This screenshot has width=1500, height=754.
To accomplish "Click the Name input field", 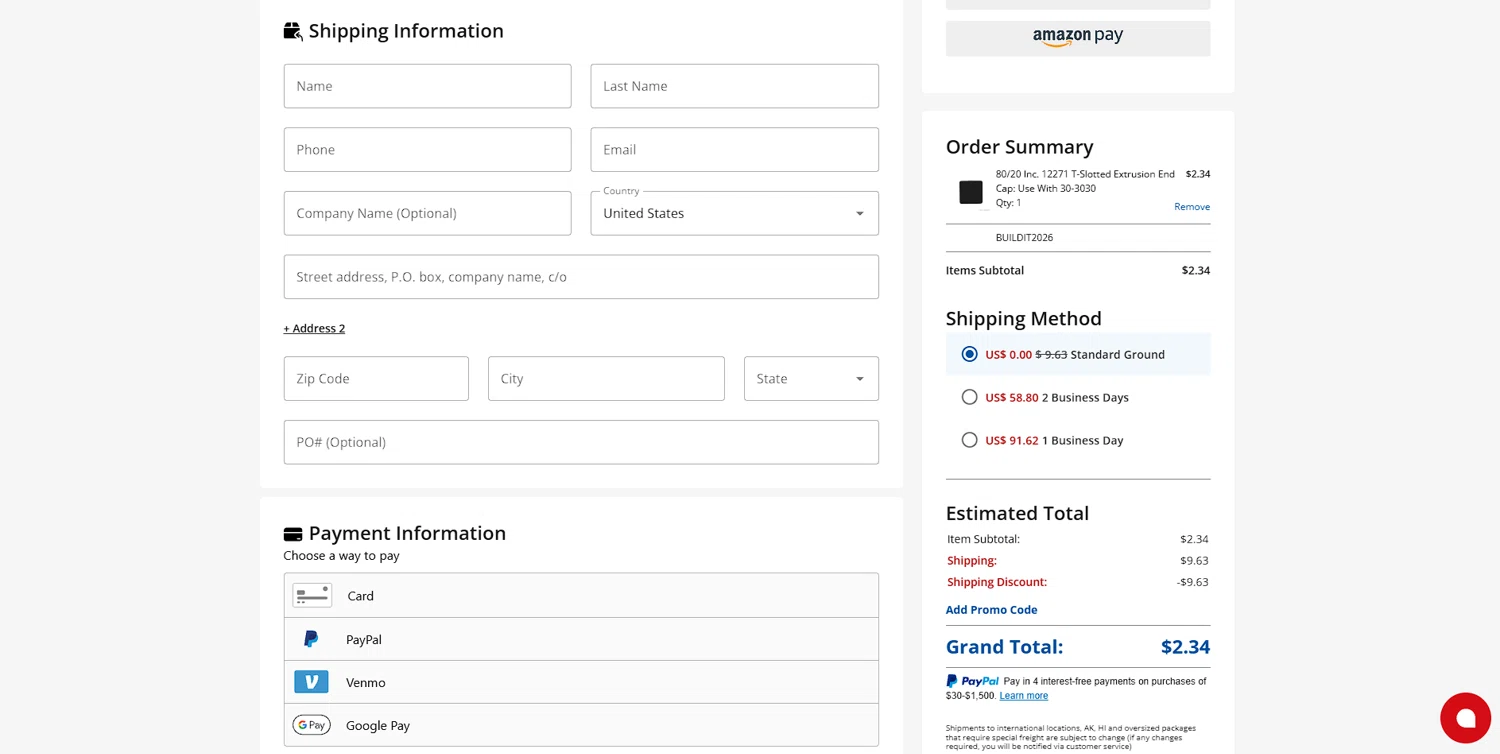I will point(427,86).
